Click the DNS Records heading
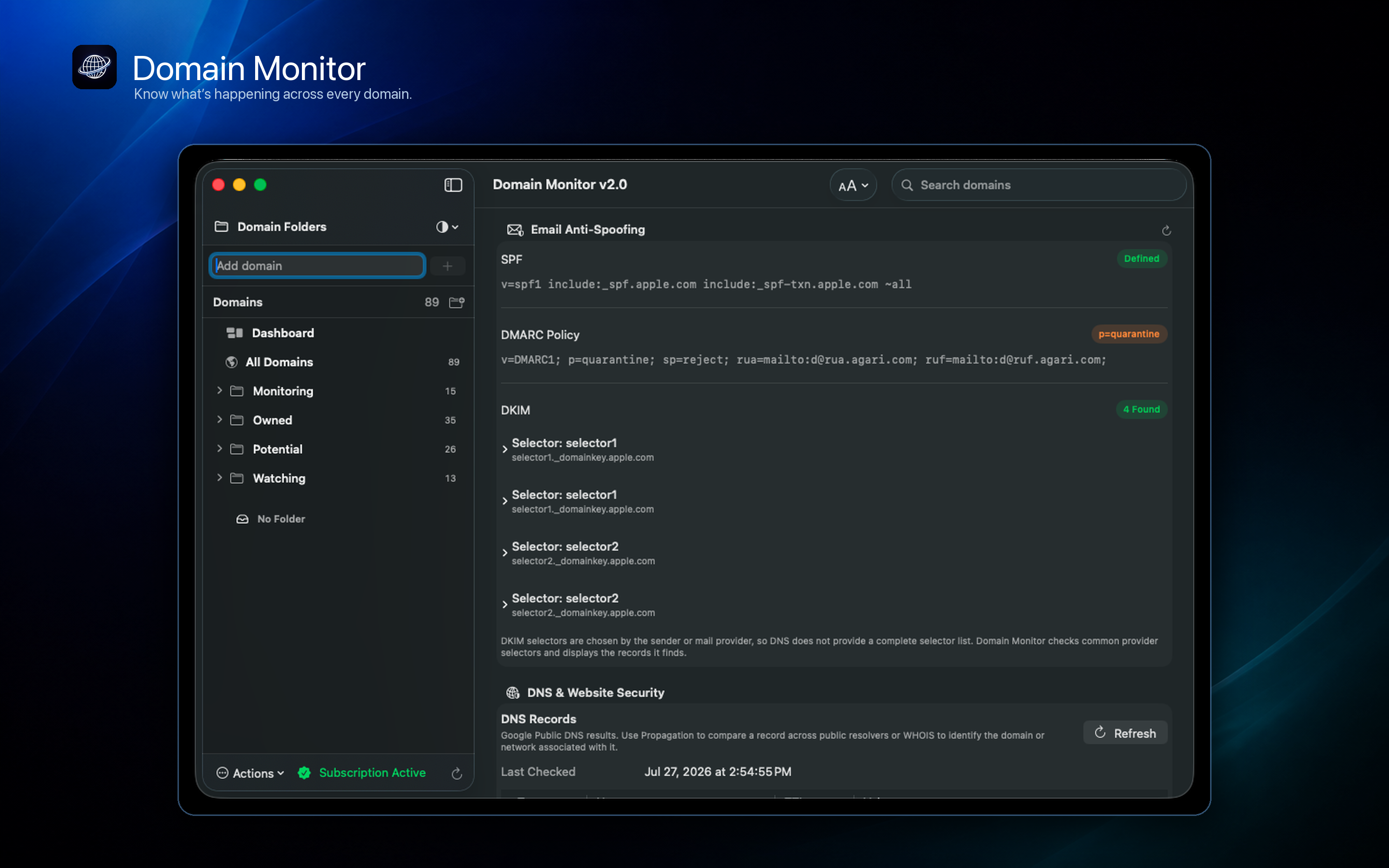Screen dimensions: 1389x868 click(x=538, y=719)
